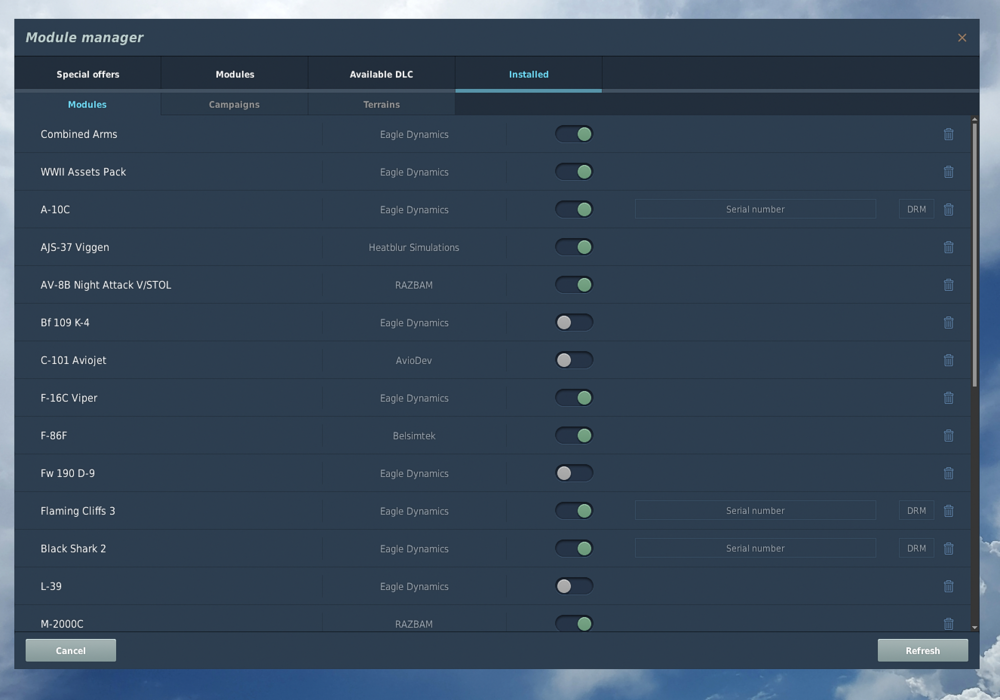Click trash icon in M-2000C row
This screenshot has height=700, width=1000.
(x=948, y=623)
